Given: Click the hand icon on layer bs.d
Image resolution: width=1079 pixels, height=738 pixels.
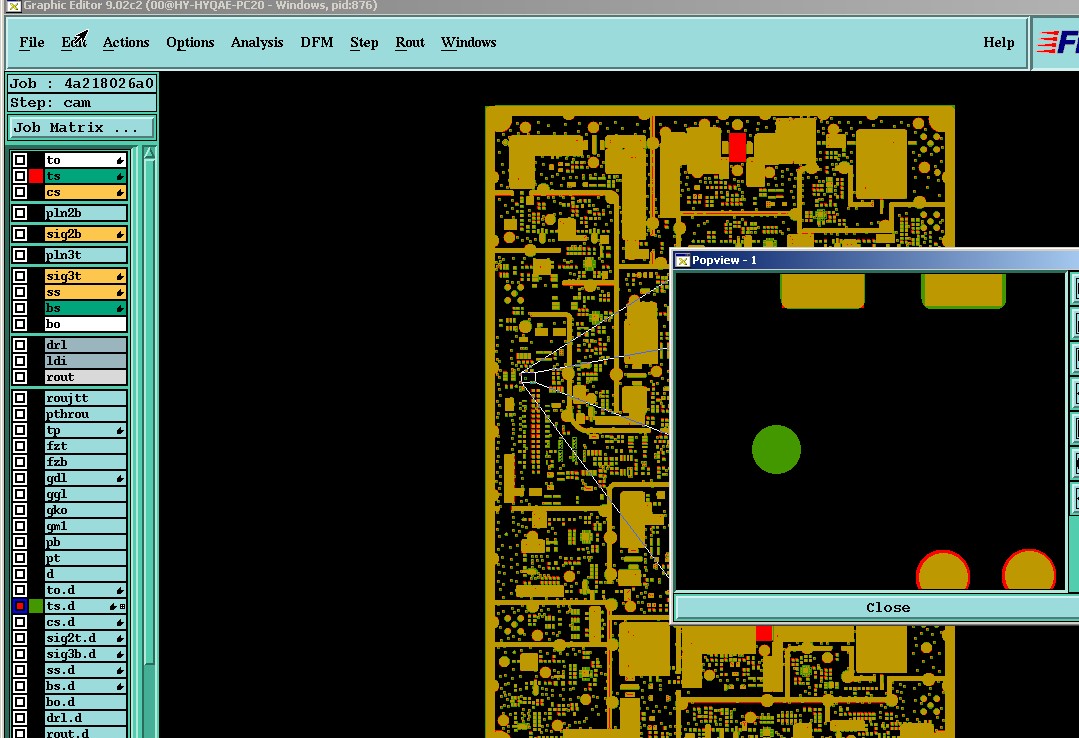Looking at the screenshot, I should (120, 686).
